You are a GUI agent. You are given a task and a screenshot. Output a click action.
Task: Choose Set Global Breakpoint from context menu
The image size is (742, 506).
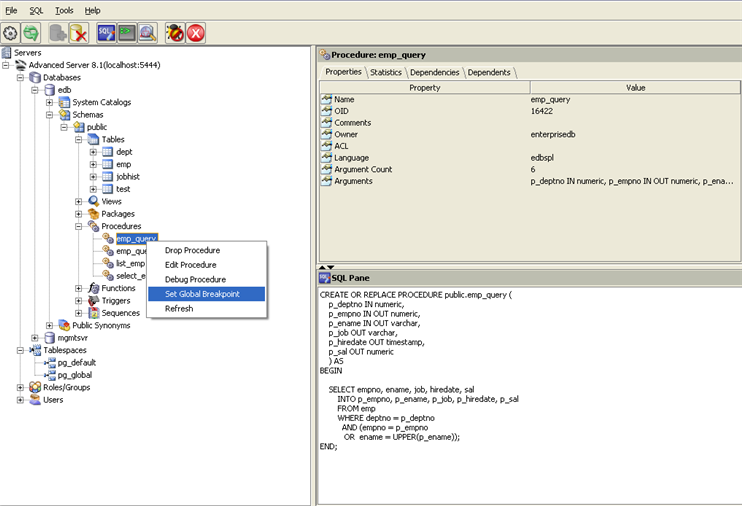click(202, 294)
